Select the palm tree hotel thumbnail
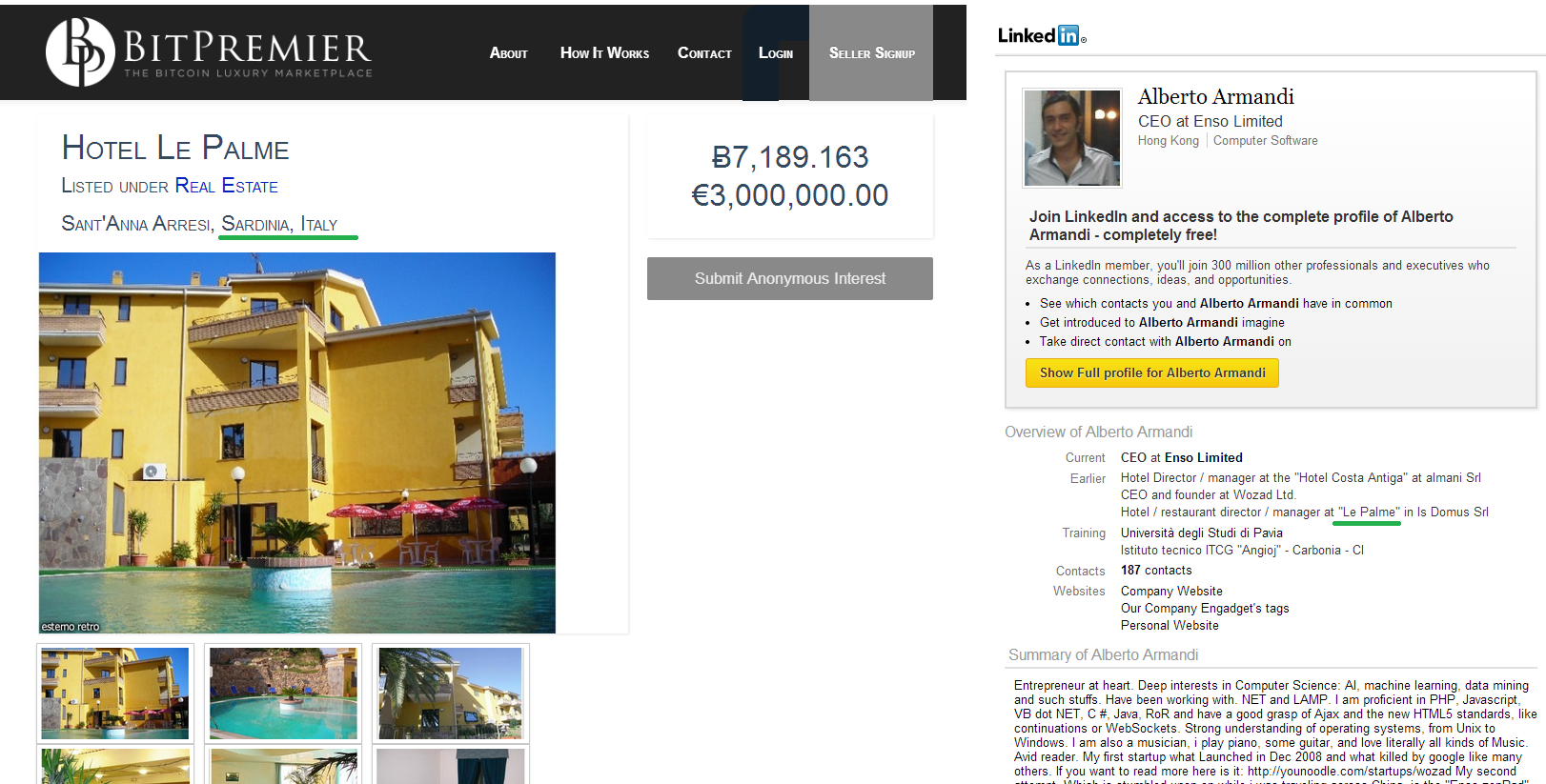The image size is (1546, 784). [x=451, y=694]
